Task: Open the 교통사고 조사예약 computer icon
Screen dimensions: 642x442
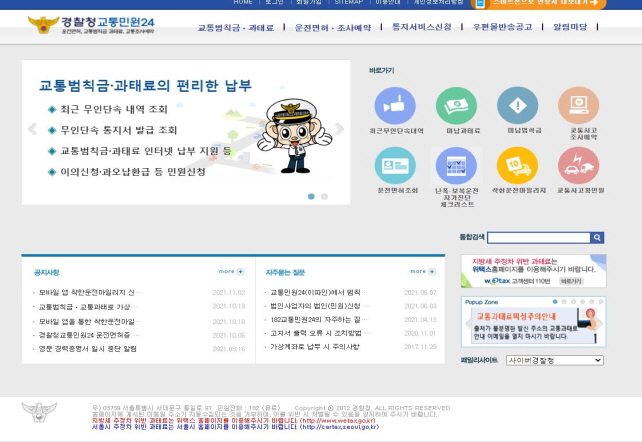Action: [579, 106]
